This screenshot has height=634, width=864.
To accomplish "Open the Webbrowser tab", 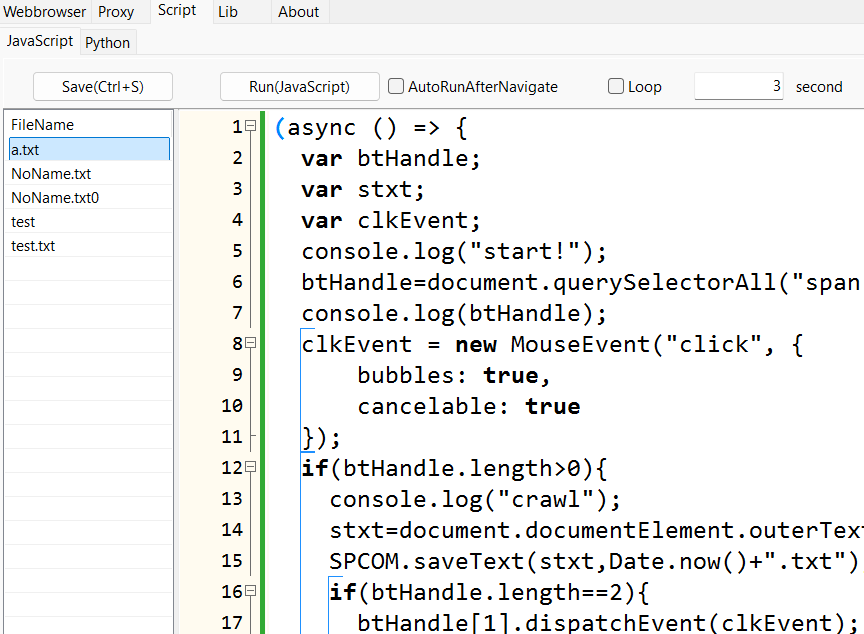I will (44, 12).
